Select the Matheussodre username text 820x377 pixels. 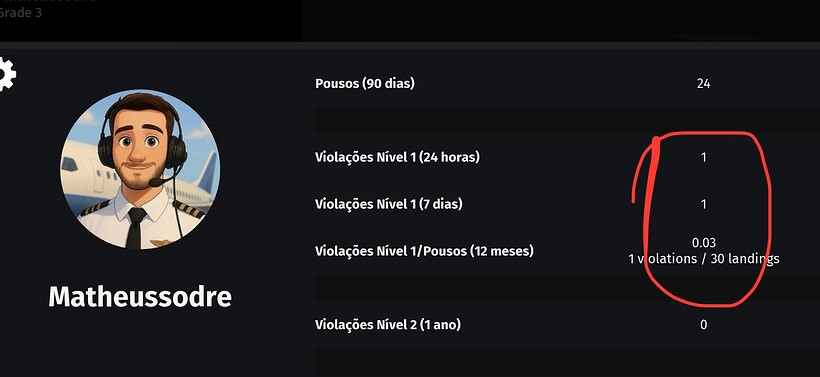(140, 297)
